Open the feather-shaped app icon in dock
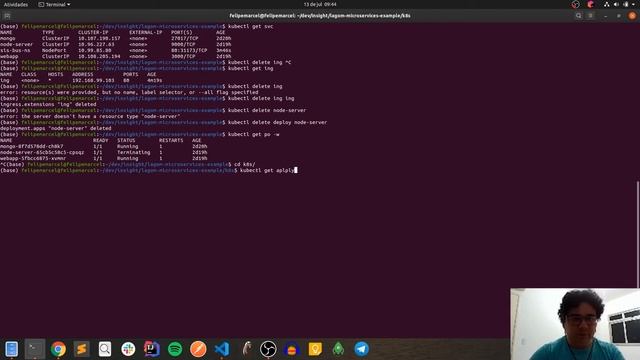The width and height of the screenshot is (640, 360). (x=247, y=349)
